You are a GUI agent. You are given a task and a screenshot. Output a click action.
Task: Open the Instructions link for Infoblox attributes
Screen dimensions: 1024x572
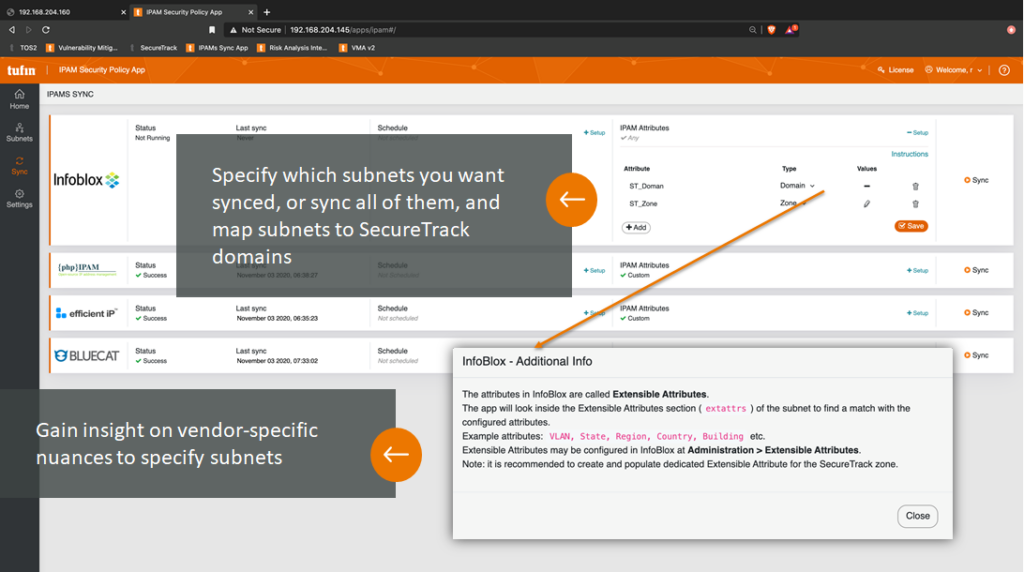coord(909,154)
